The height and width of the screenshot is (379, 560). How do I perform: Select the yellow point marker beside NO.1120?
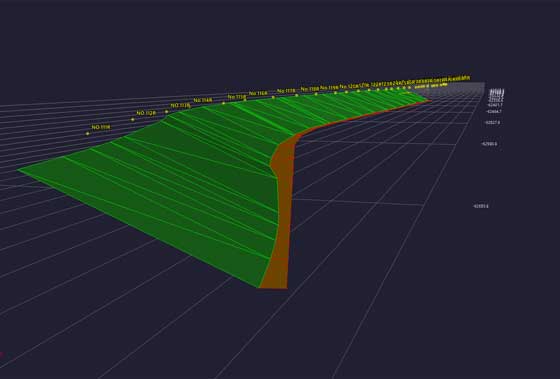click(x=133, y=120)
